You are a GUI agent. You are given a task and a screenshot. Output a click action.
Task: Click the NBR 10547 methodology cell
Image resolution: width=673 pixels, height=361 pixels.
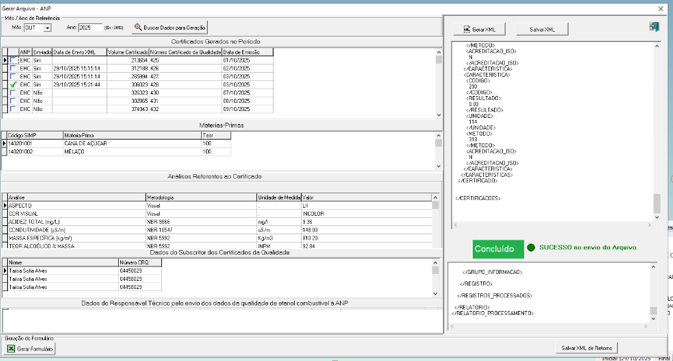[201, 230]
